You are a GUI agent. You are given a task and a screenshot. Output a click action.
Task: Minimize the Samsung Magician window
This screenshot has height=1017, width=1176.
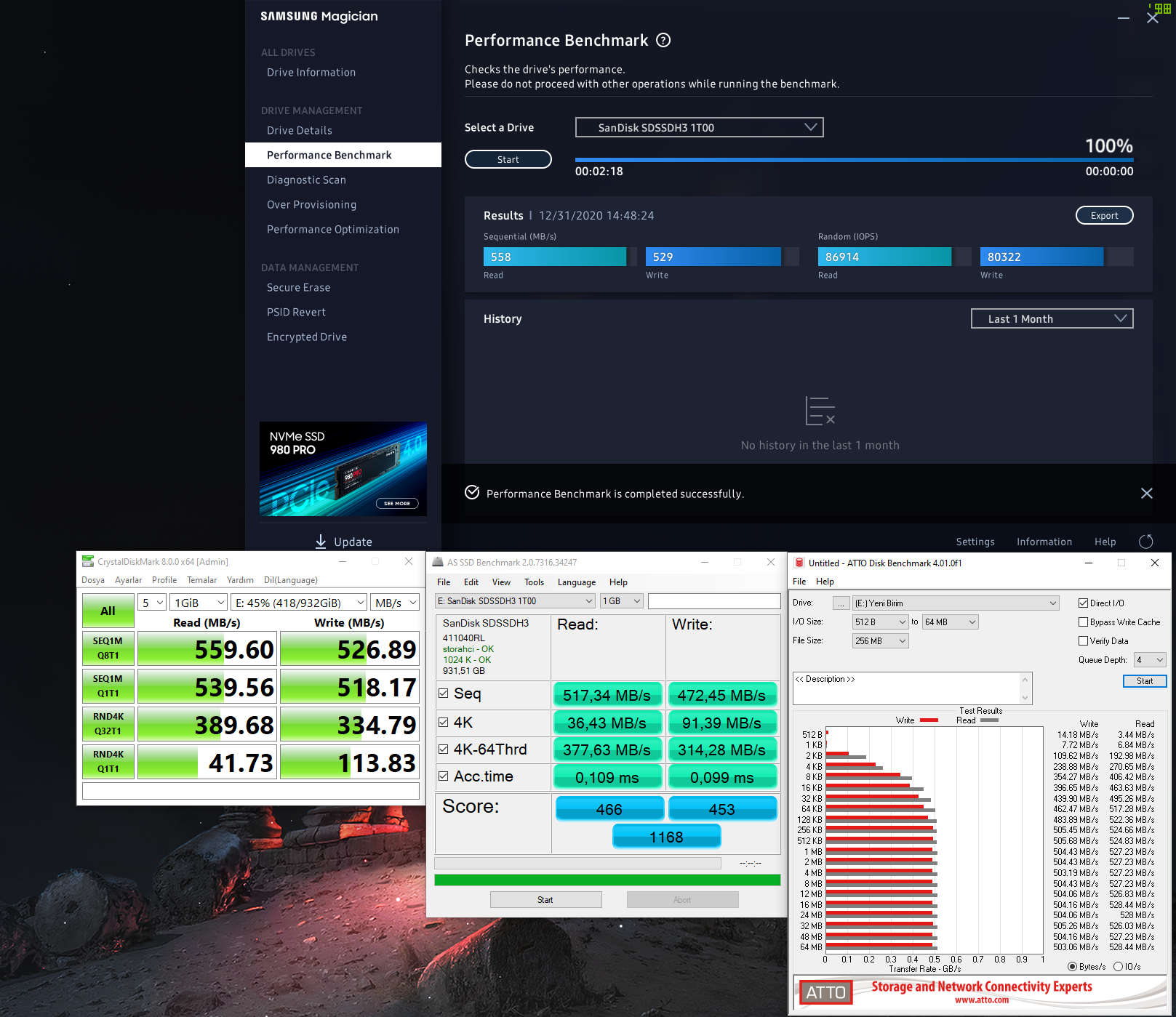point(1124,17)
